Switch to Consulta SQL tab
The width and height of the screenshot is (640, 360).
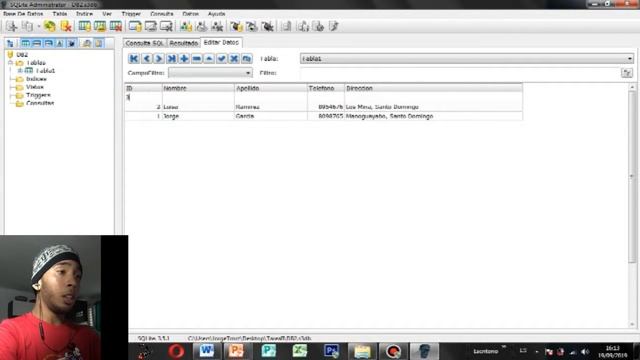coord(144,43)
